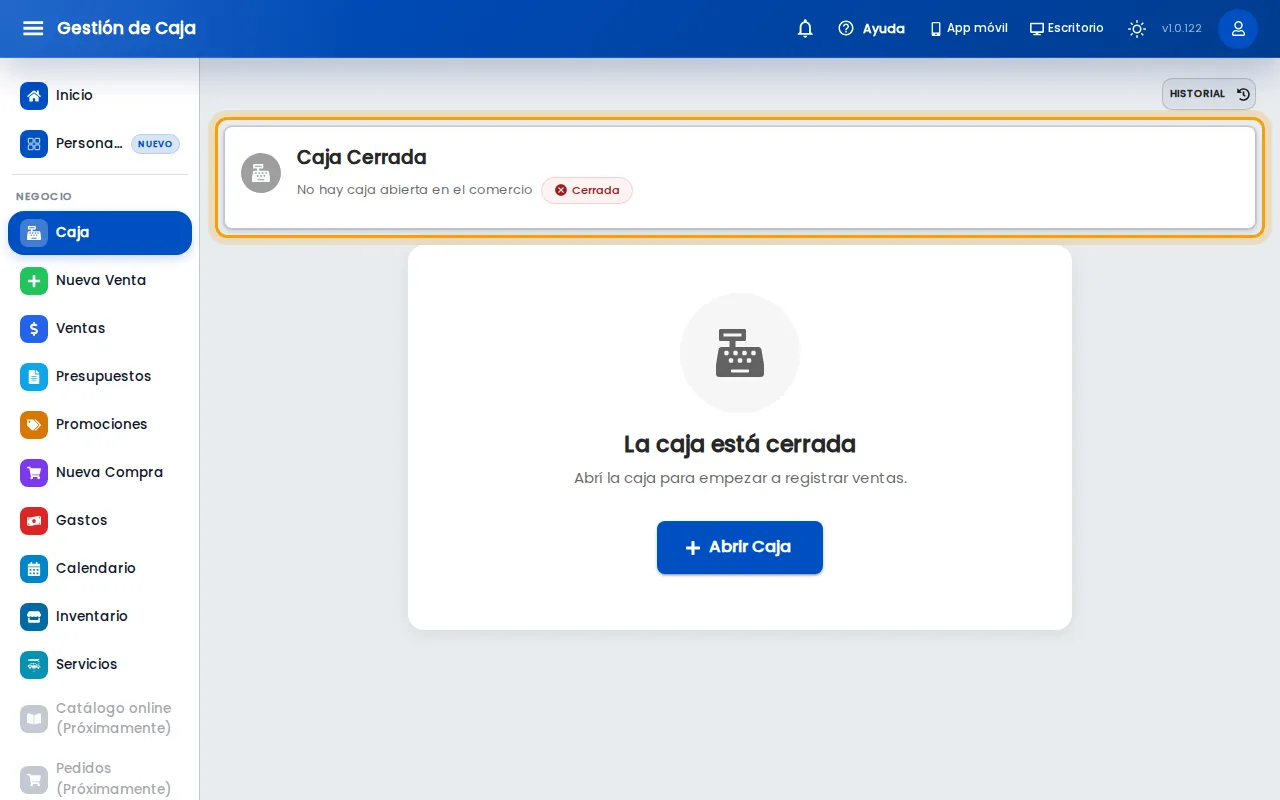Click the cash register icon in Caja Cerrada card
This screenshot has width=1280, height=800.
261,173
